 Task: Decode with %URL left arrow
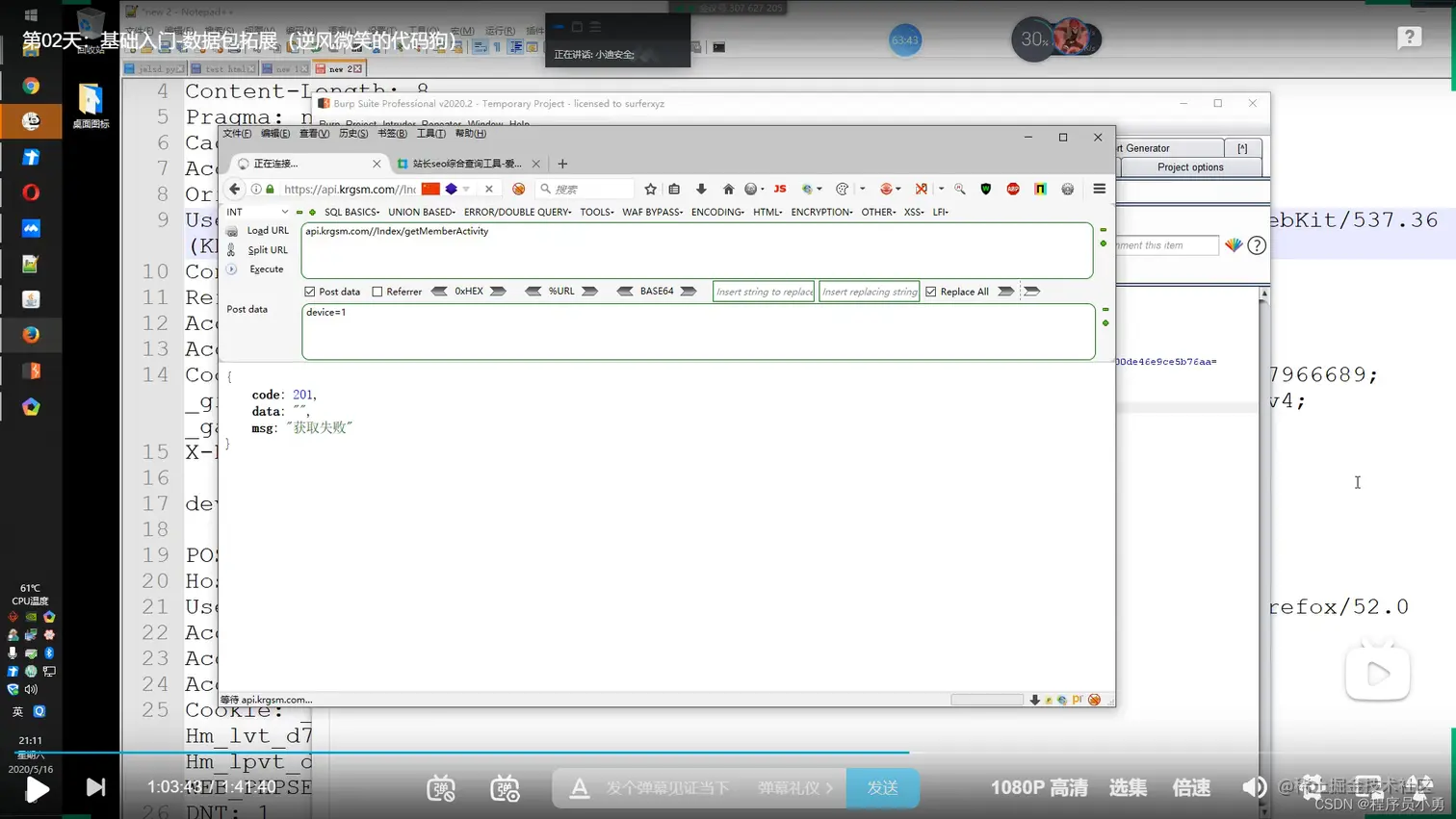[533, 291]
